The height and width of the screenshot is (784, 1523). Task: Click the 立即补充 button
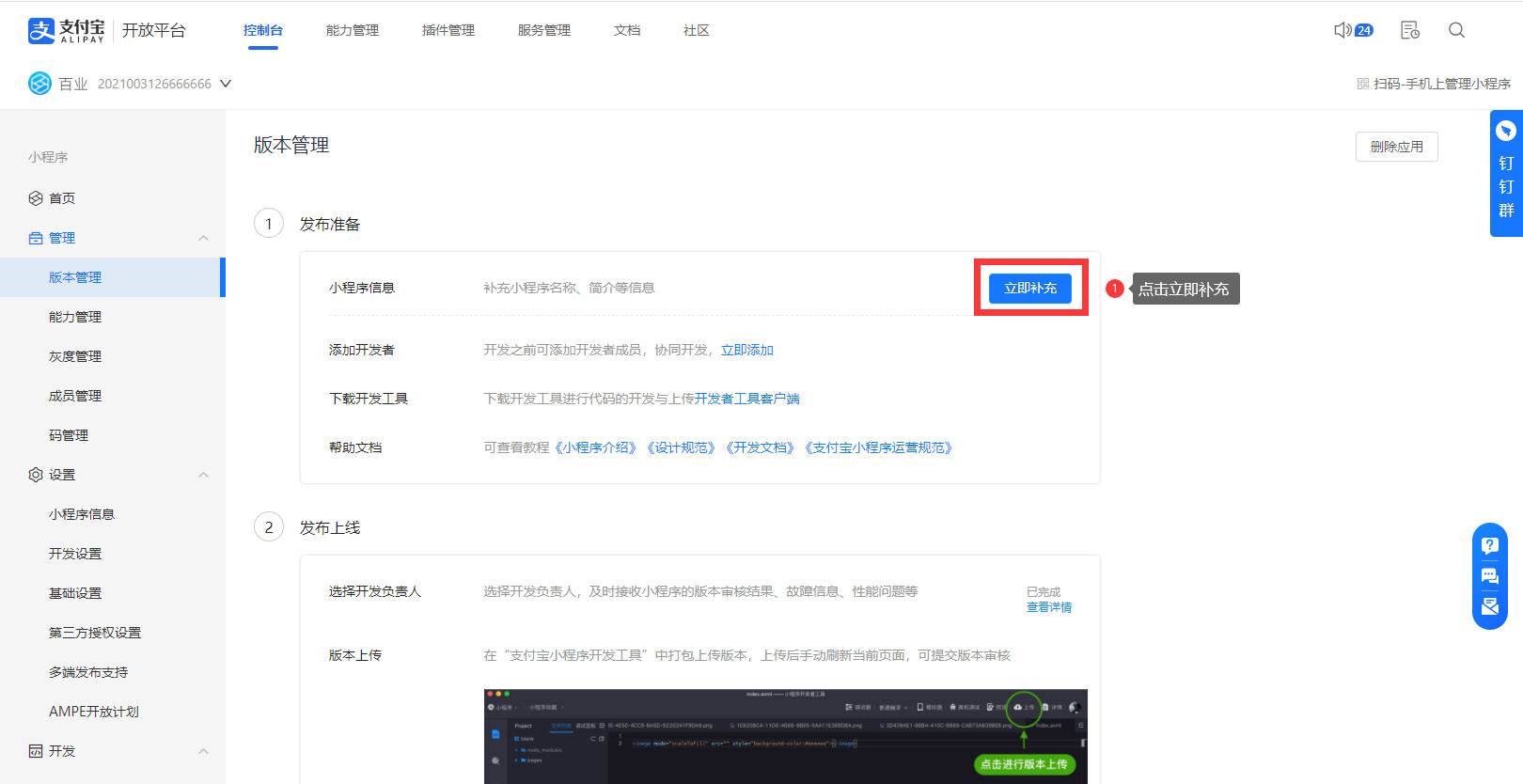(x=1029, y=288)
